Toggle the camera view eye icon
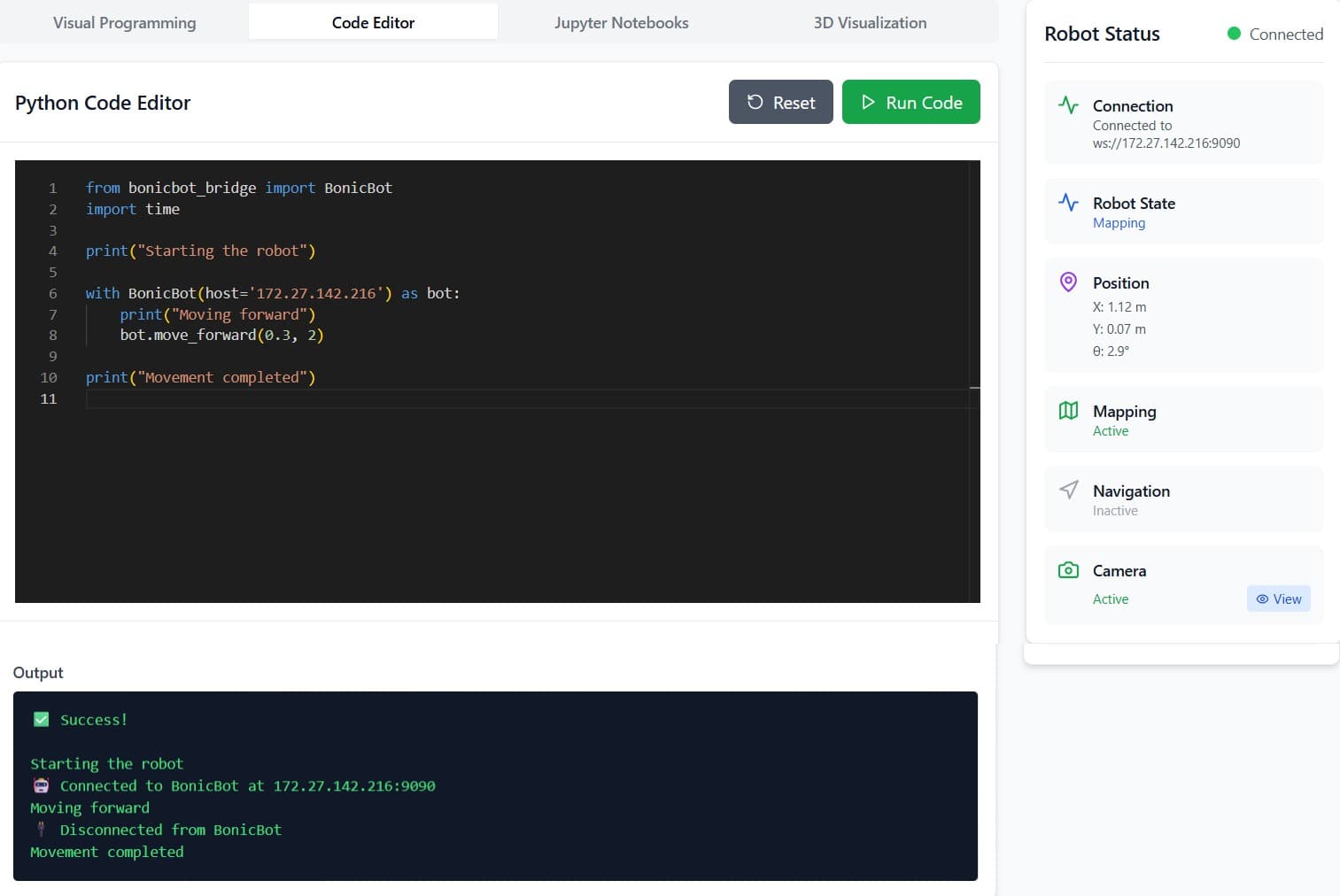This screenshot has height=896, width=1340. 1263,599
